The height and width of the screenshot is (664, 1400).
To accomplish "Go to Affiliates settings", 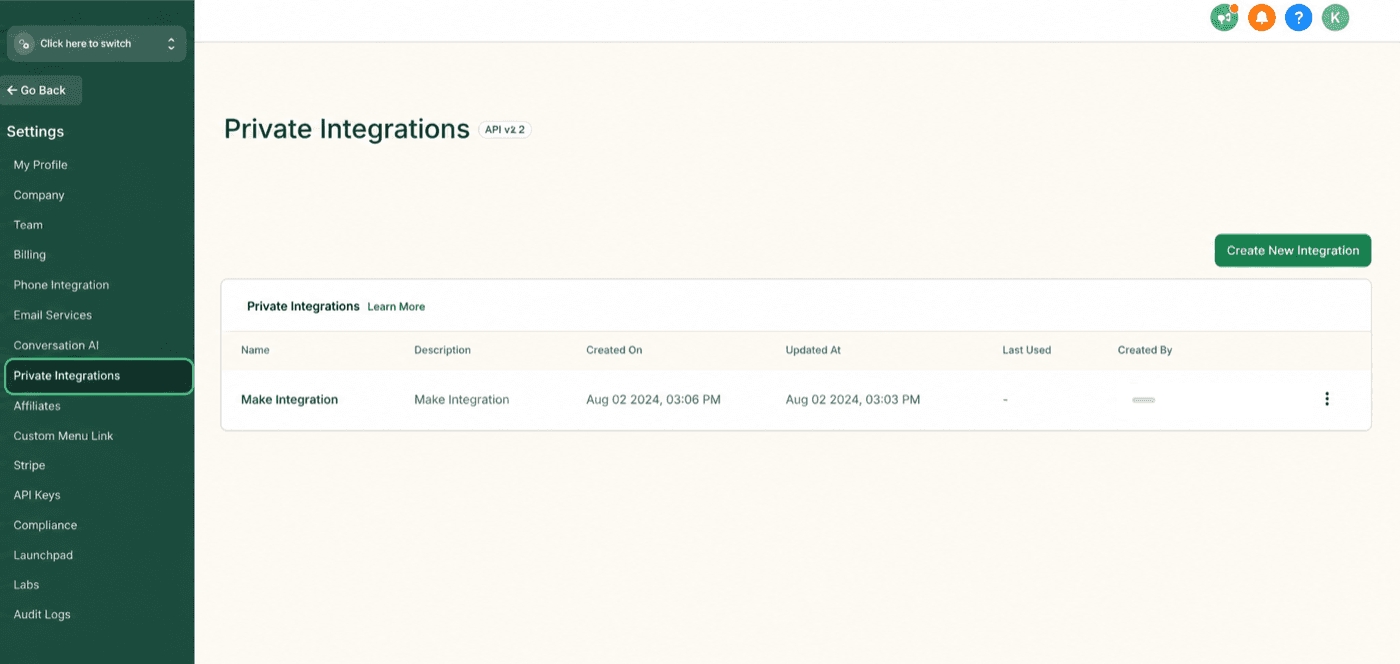I will 37,406.
